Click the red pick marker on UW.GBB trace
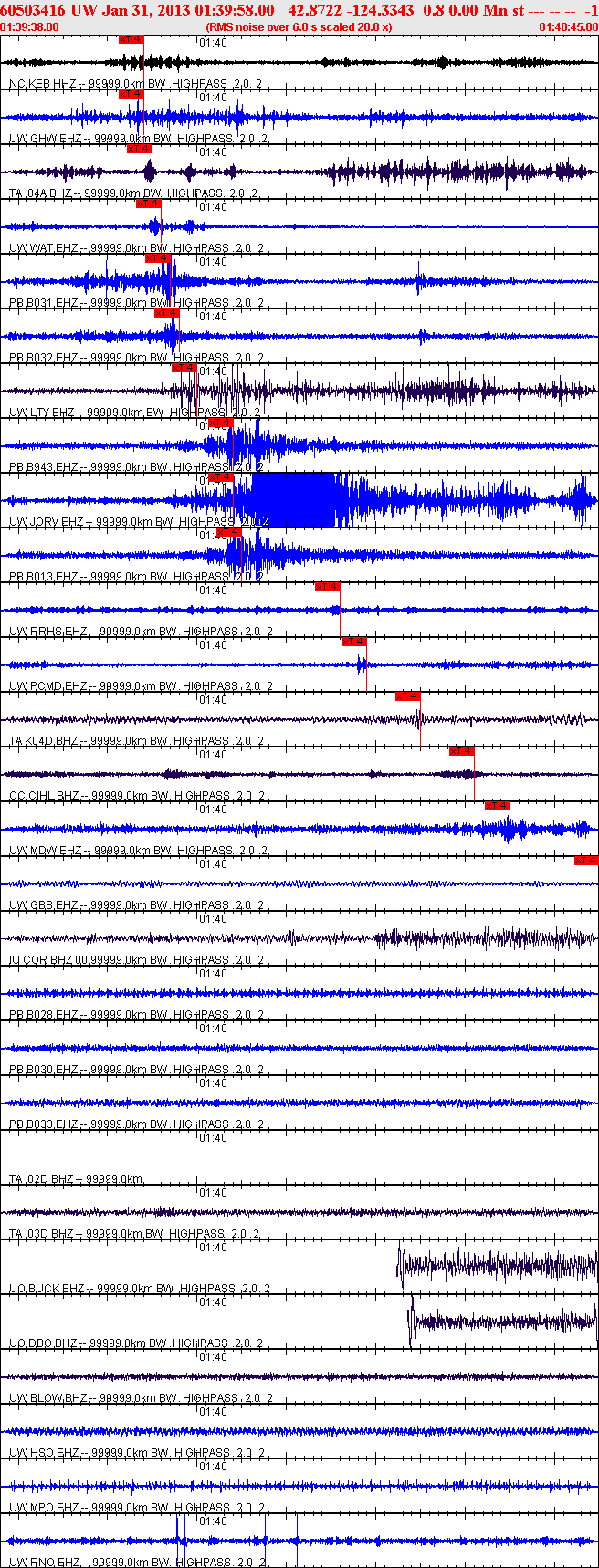 tap(585, 861)
